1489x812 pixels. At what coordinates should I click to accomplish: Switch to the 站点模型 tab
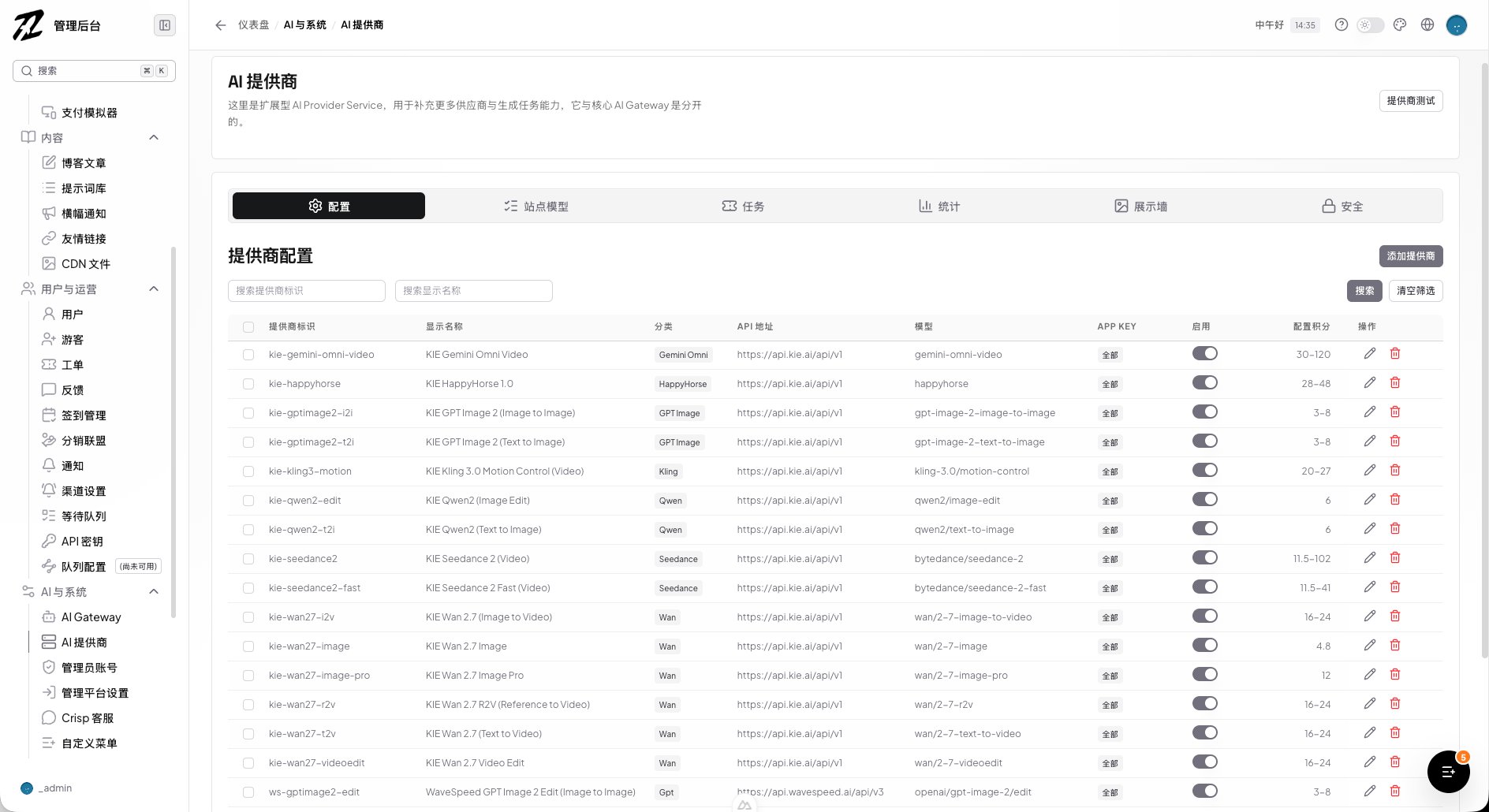pyautogui.click(x=536, y=206)
